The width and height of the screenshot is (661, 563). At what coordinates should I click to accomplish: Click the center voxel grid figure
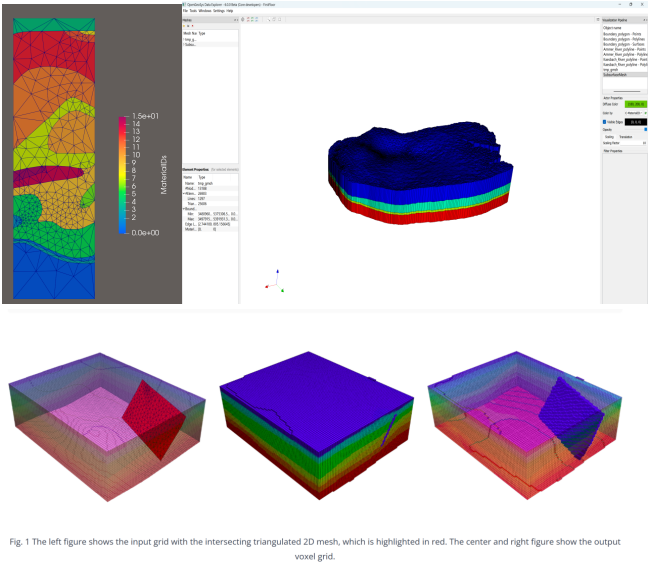(317, 425)
